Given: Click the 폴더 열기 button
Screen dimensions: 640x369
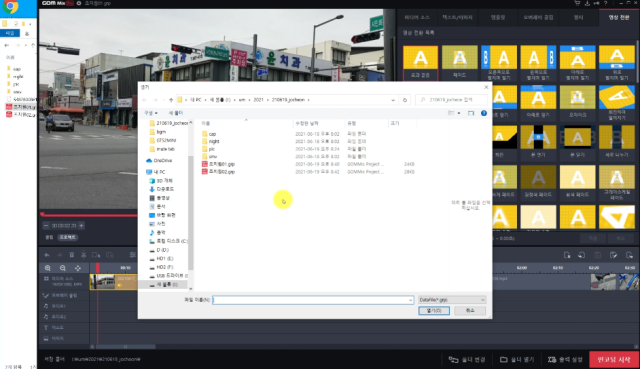Looking at the screenshot, I should click(x=517, y=360).
